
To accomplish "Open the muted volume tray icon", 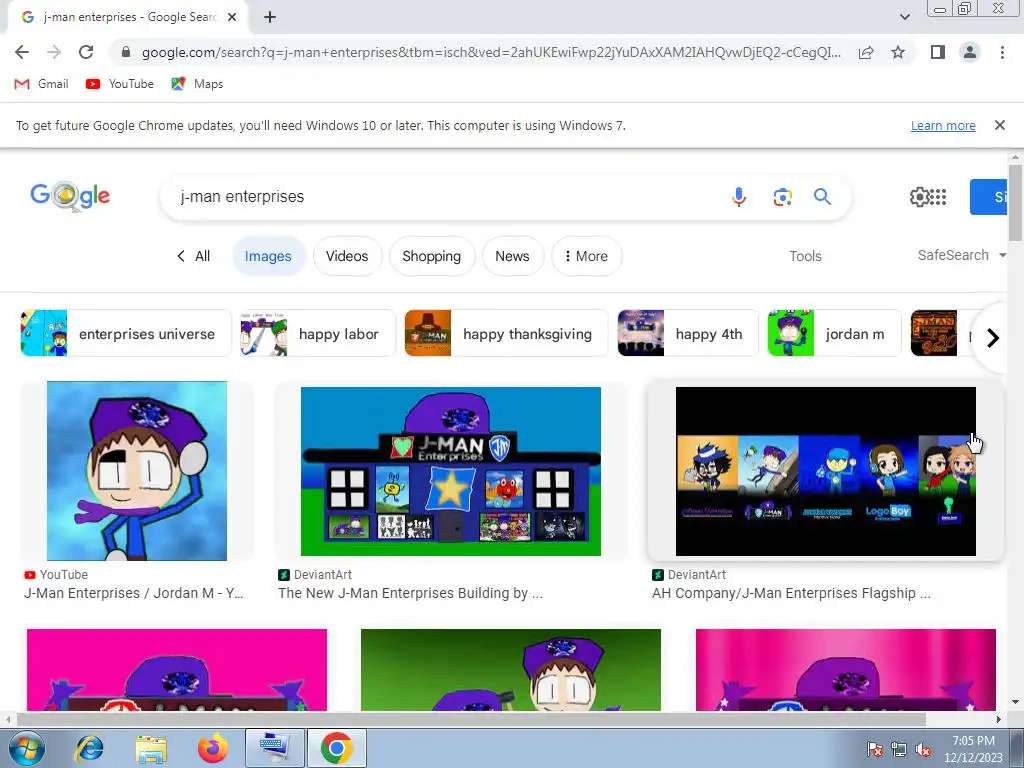I will (x=923, y=749).
